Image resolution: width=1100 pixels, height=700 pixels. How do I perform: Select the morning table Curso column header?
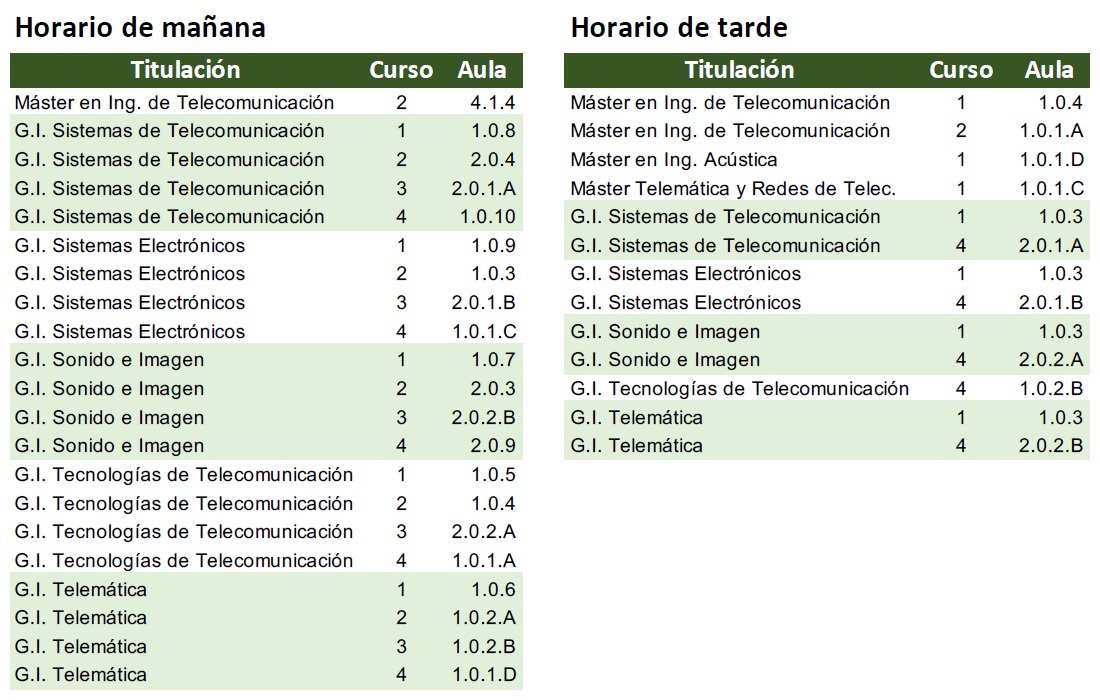coord(401,70)
